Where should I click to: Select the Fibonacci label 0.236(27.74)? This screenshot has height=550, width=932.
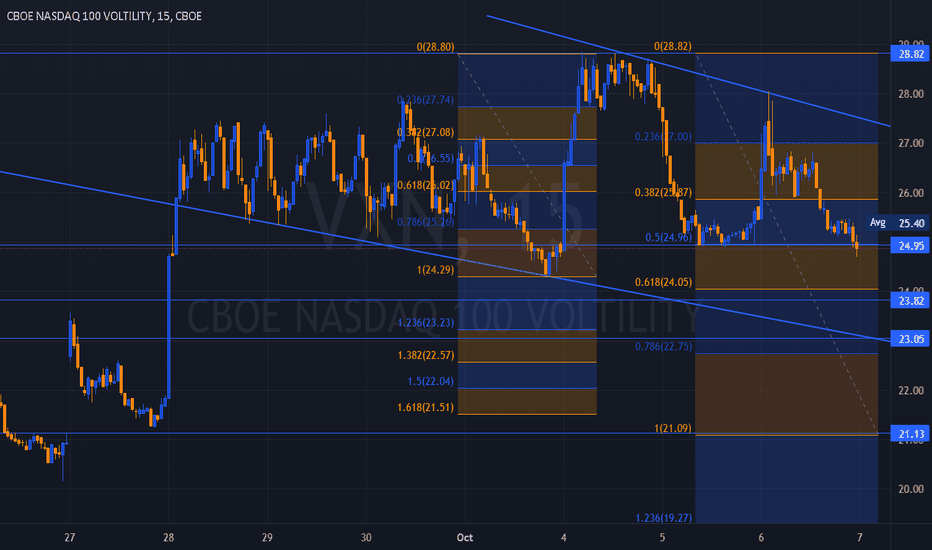pos(426,100)
